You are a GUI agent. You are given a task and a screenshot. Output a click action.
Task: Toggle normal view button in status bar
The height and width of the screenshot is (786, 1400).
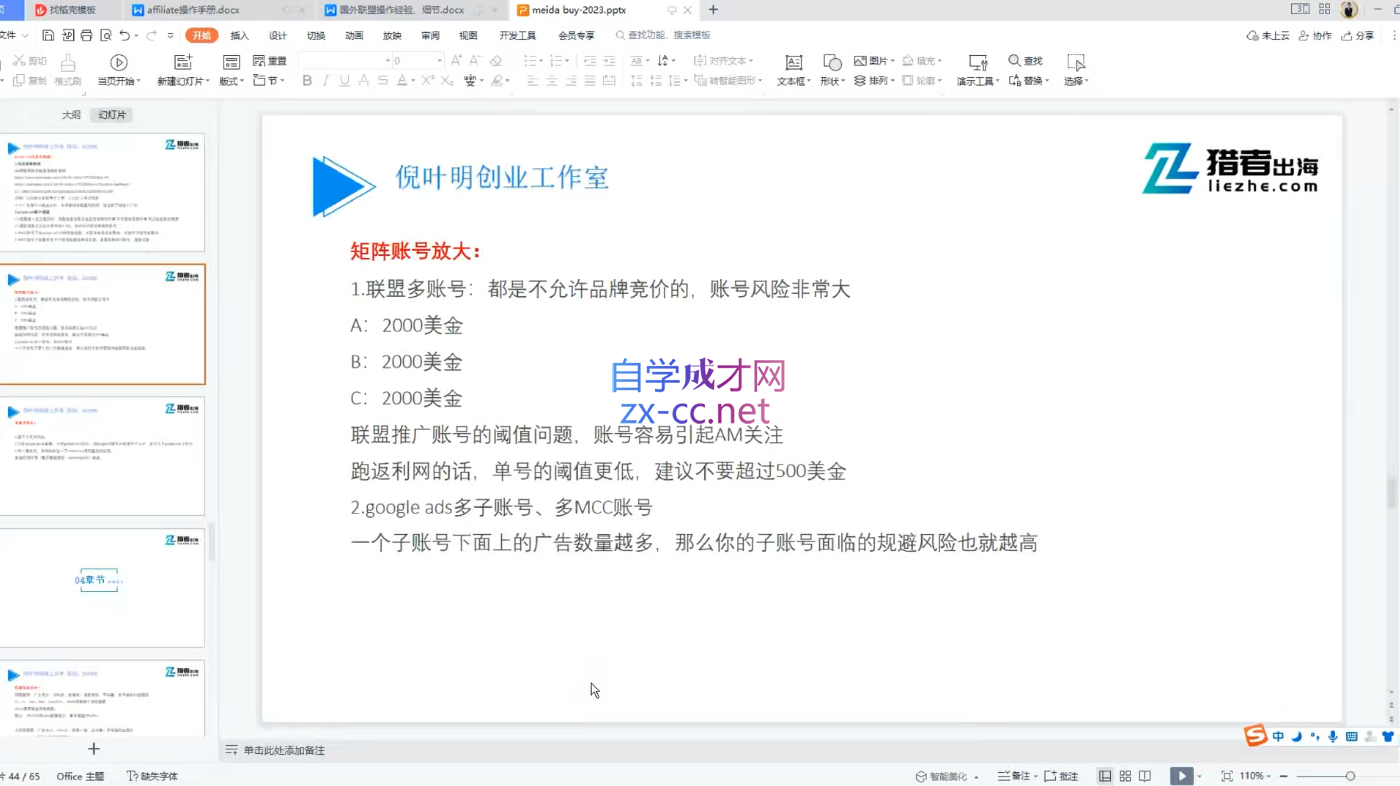[1105, 776]
